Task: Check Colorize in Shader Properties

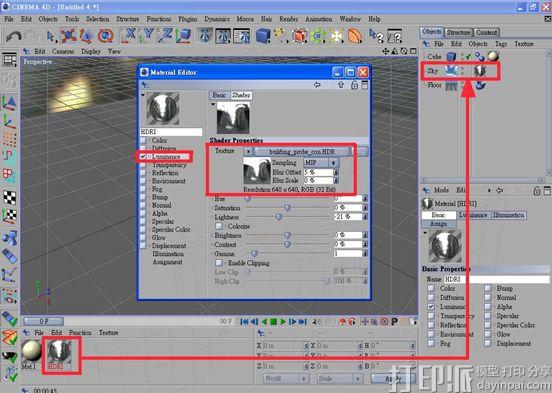Action: [219, 226]
